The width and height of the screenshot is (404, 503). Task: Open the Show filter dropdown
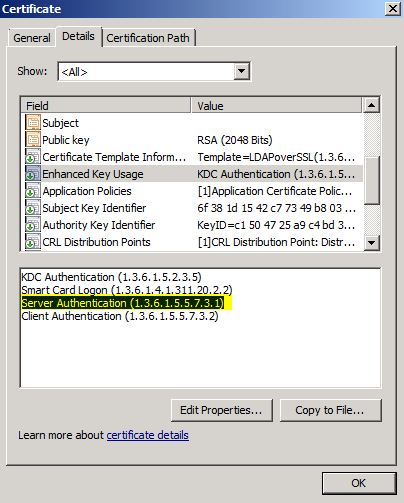coord(241,71)
